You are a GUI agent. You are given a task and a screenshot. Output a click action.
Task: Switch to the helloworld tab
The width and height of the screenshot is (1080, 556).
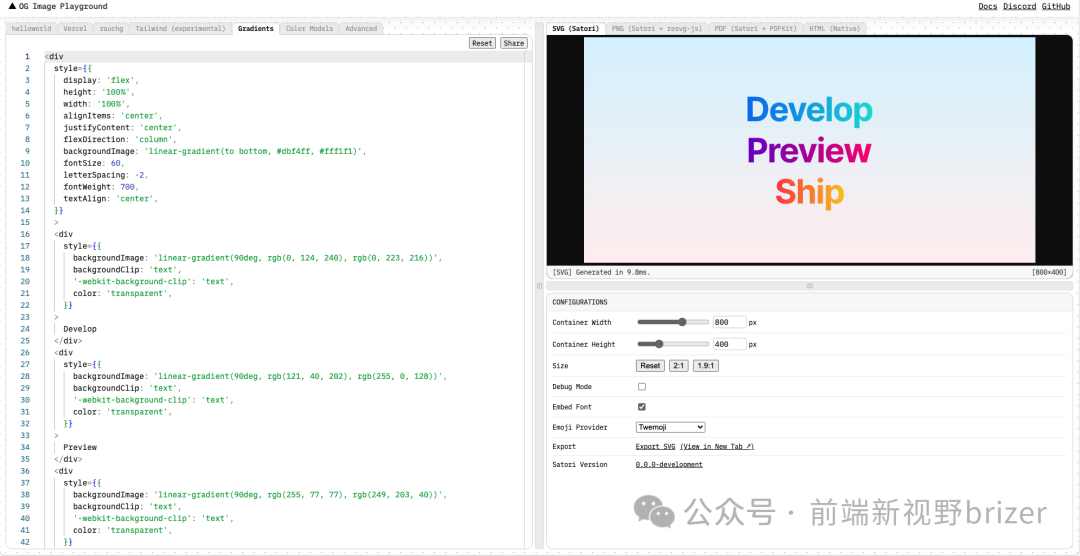(x=32, y=28)
